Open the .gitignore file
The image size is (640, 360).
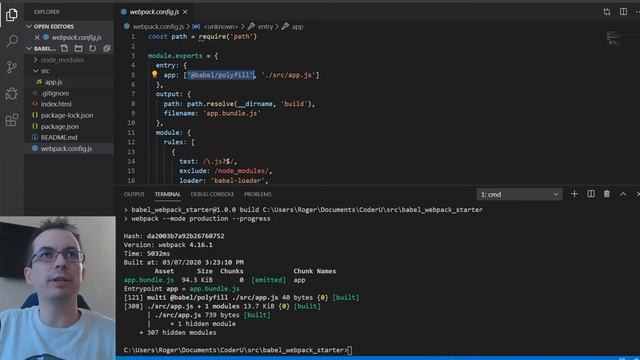55,93
